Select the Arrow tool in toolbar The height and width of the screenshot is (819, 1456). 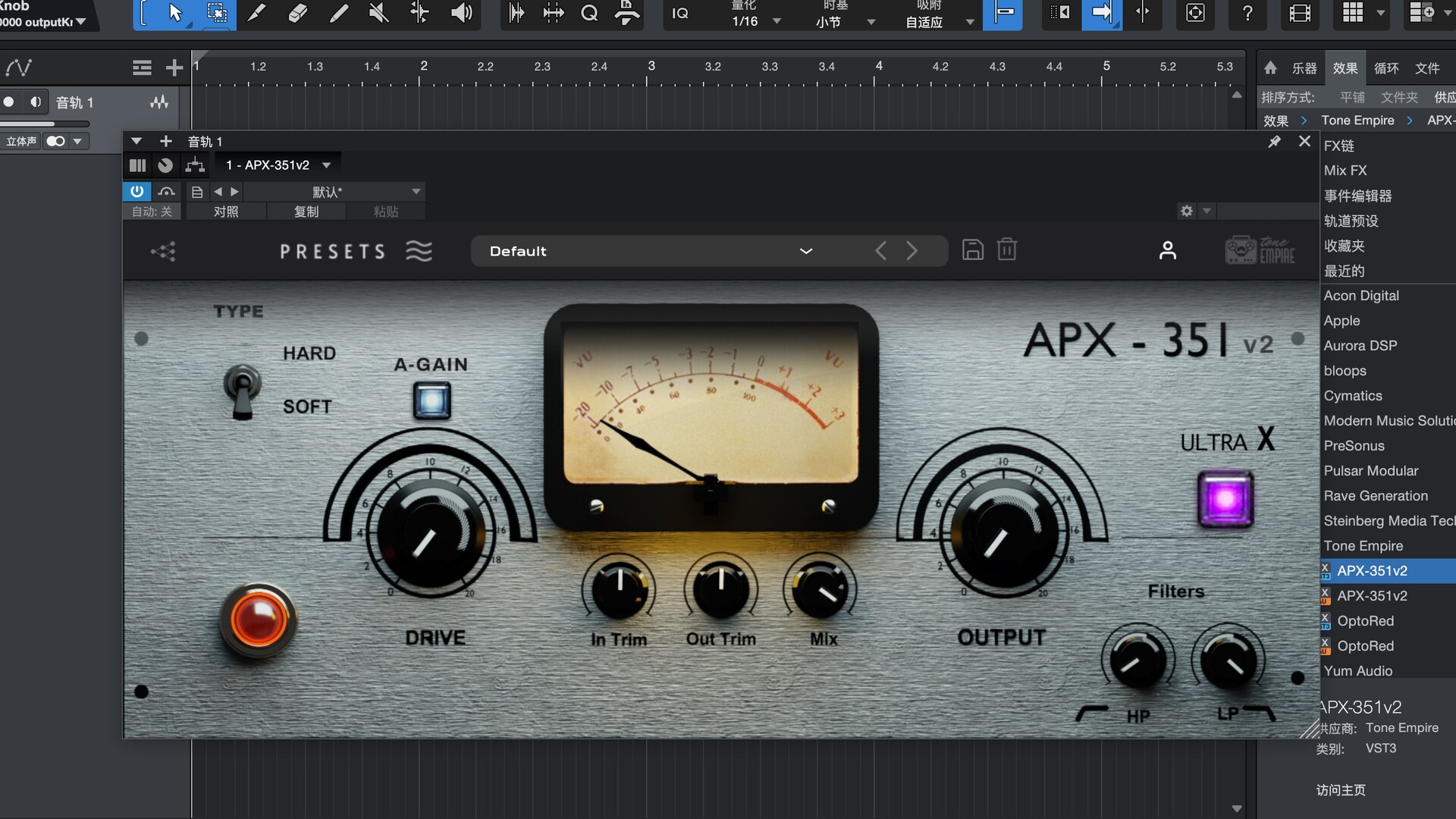tap(175, 14)
